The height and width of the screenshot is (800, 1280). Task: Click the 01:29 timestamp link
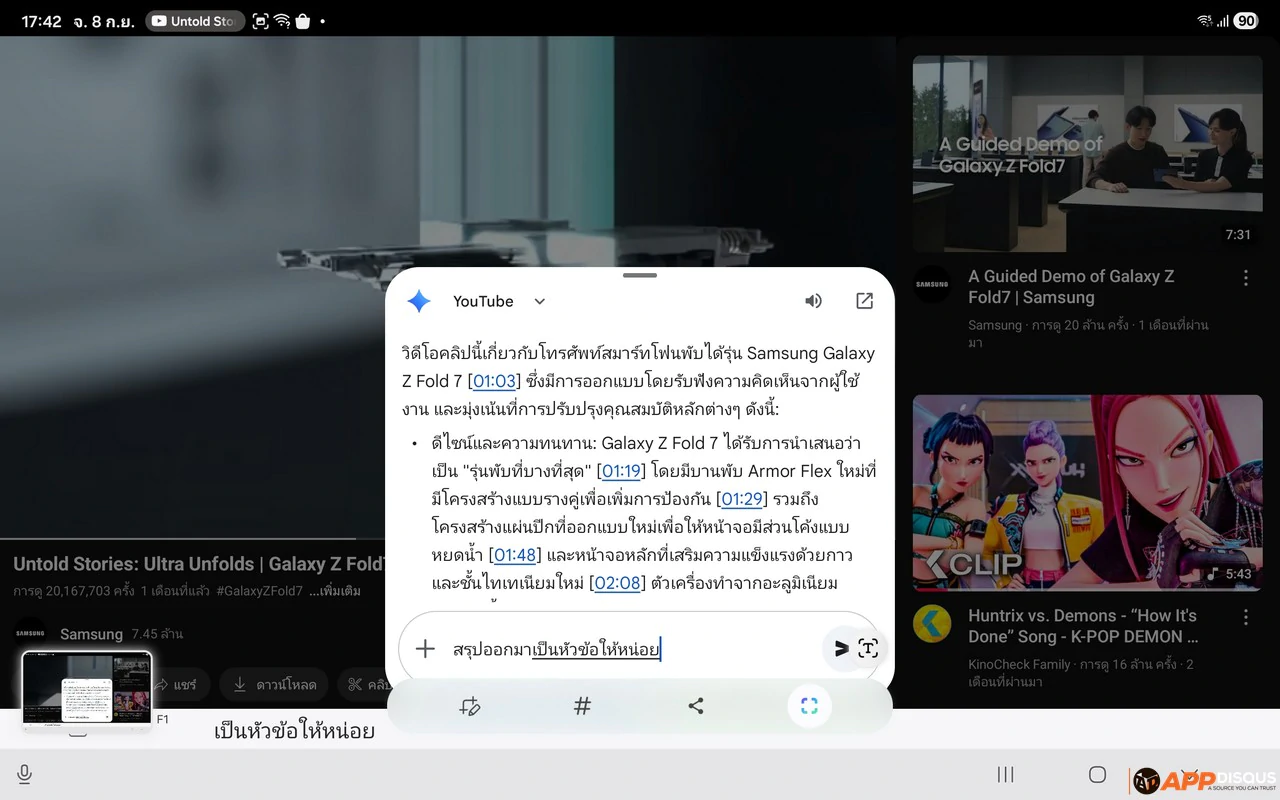pyautogui.click(x=742, y=499)
